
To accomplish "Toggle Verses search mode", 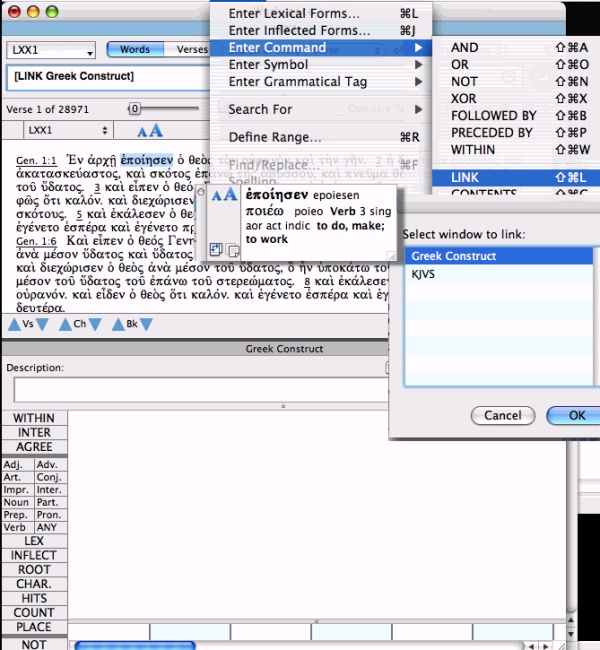I will click(x=192, y=49).
